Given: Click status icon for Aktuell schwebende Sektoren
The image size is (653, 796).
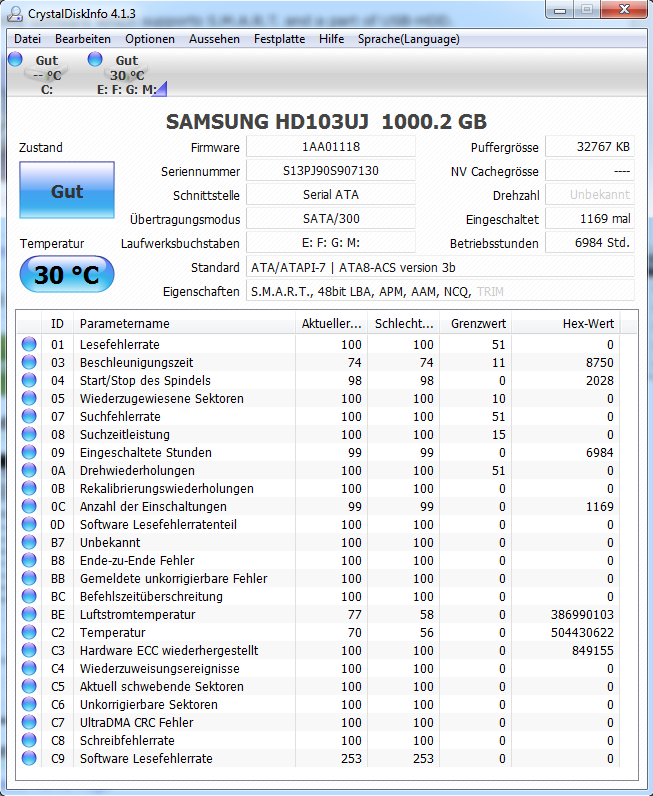Looking at the screenshot, I should pos(29,686).
